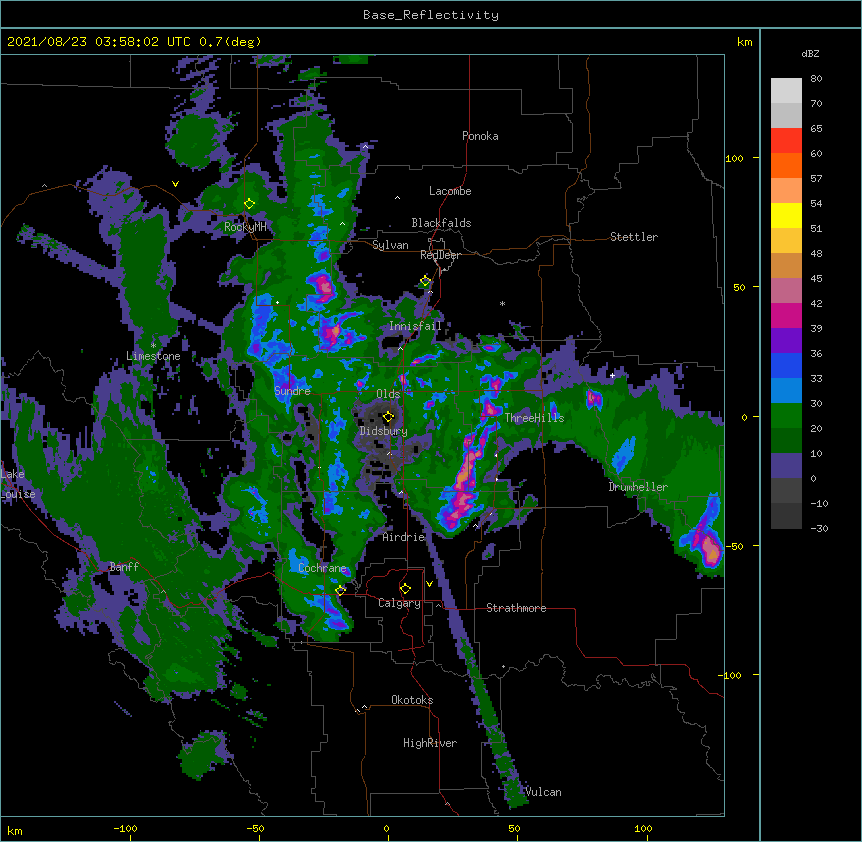Click the yellow 51-54 dBZ legend swatch
This screenshot has height=842, width=862.
coord(786,216)
